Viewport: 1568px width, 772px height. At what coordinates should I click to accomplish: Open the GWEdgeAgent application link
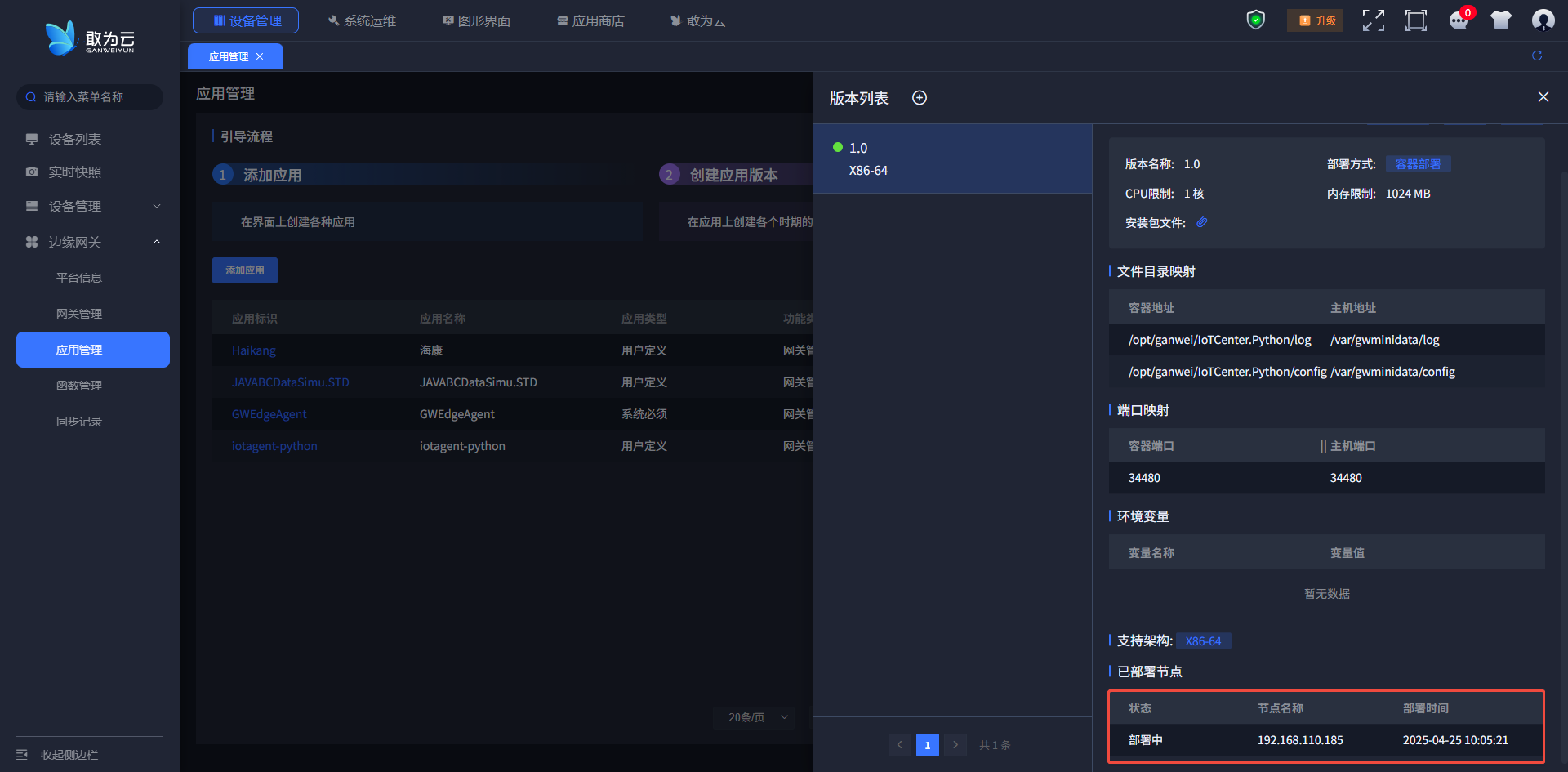(269, 414)
